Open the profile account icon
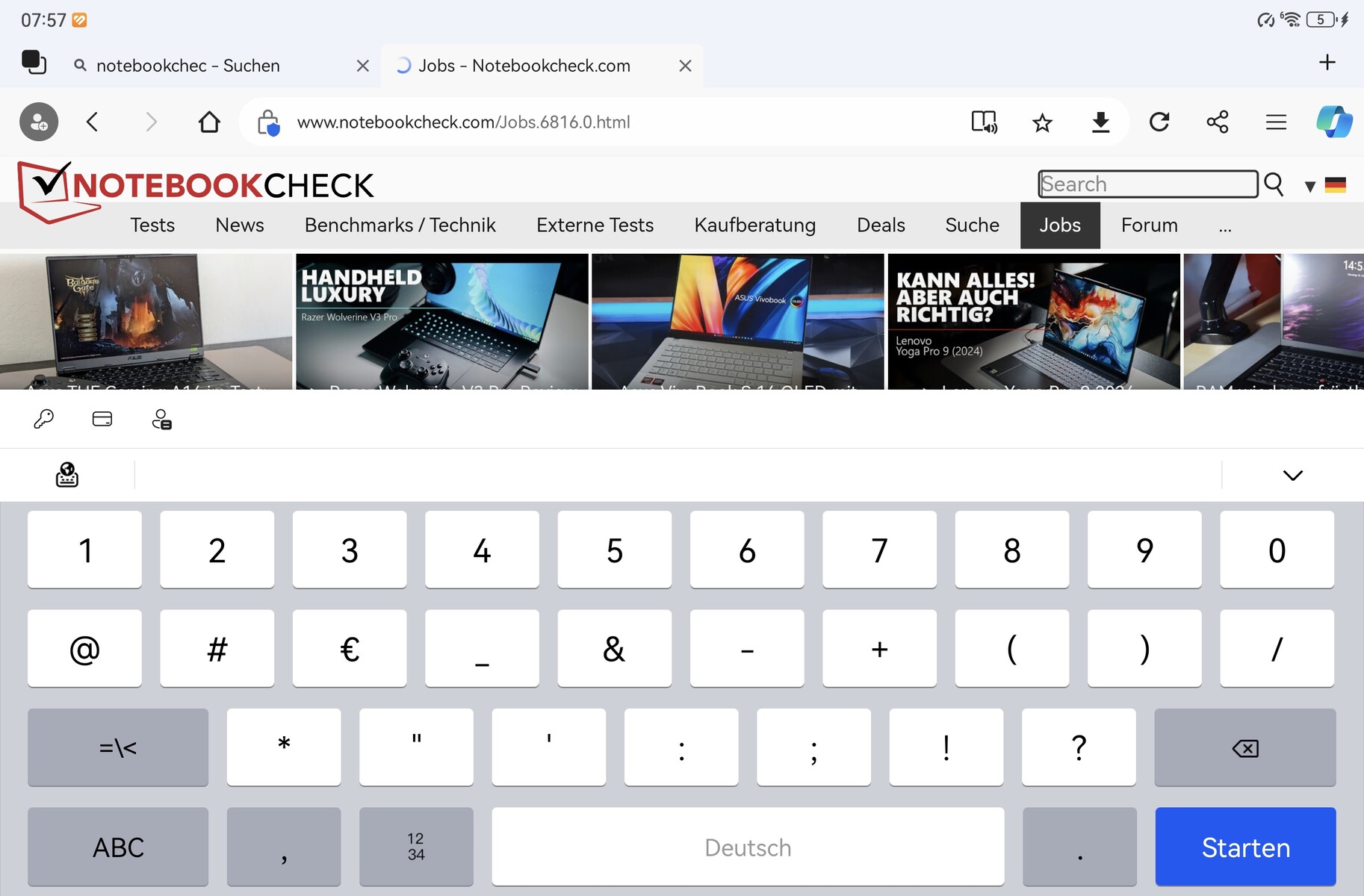Image resolution: width=1364 pixels, height=896 pixels. pyautogui.click(x=39, y=122)
